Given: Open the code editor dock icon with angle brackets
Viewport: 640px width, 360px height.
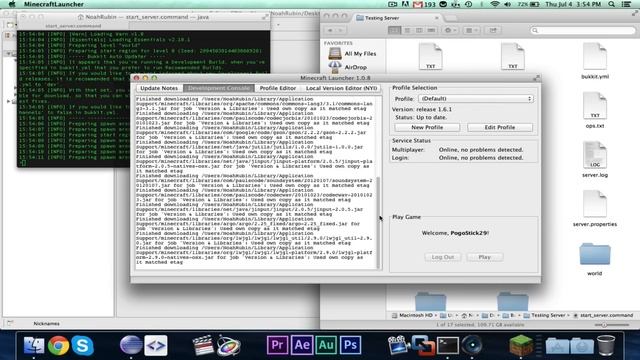Looking at the screenshot, I should tap(156, 345).
